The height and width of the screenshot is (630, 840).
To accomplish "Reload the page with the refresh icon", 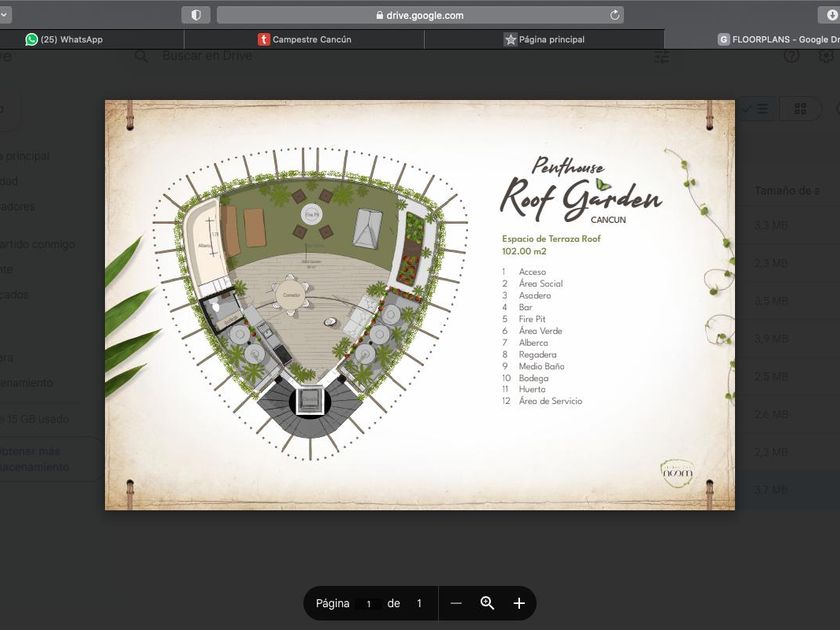I will point(614,15).
